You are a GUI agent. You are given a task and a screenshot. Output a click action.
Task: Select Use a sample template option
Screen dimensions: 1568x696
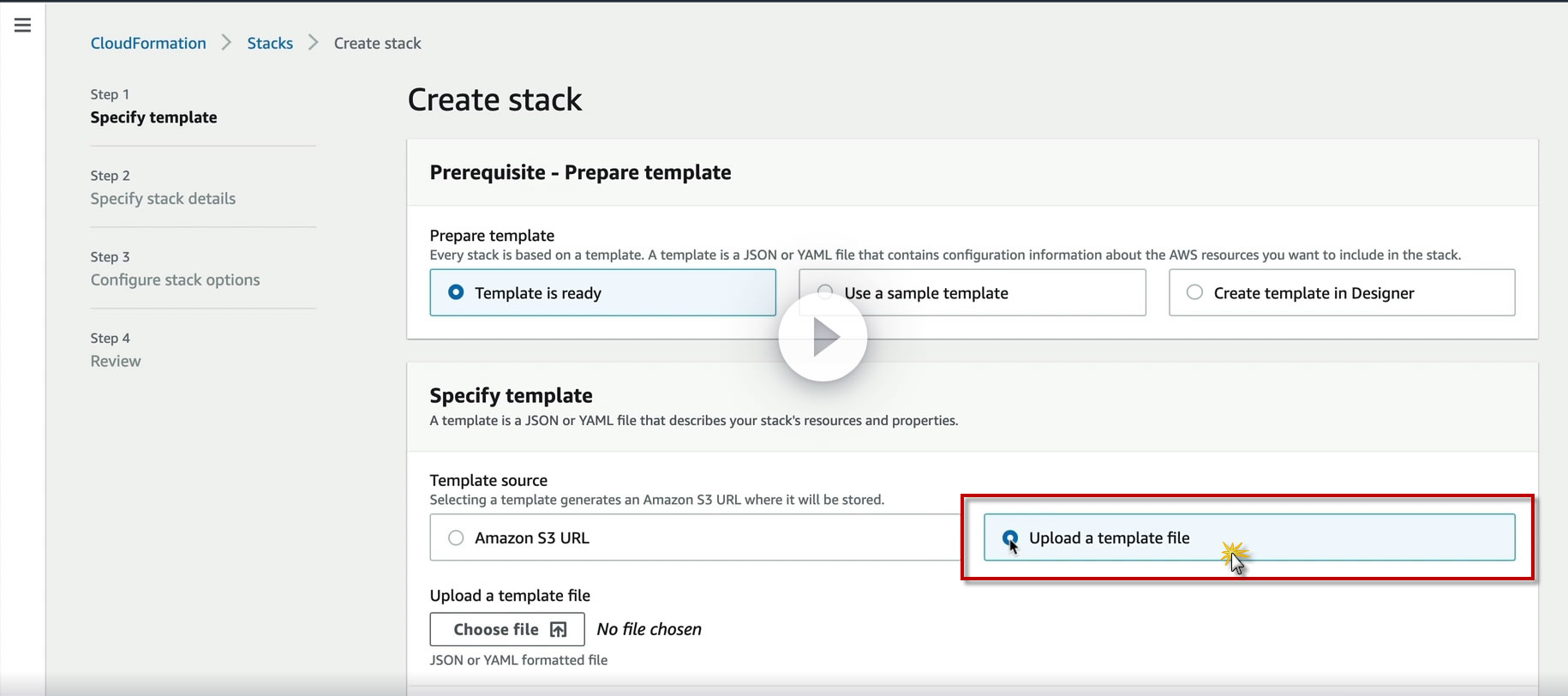(x=925, y=293)
